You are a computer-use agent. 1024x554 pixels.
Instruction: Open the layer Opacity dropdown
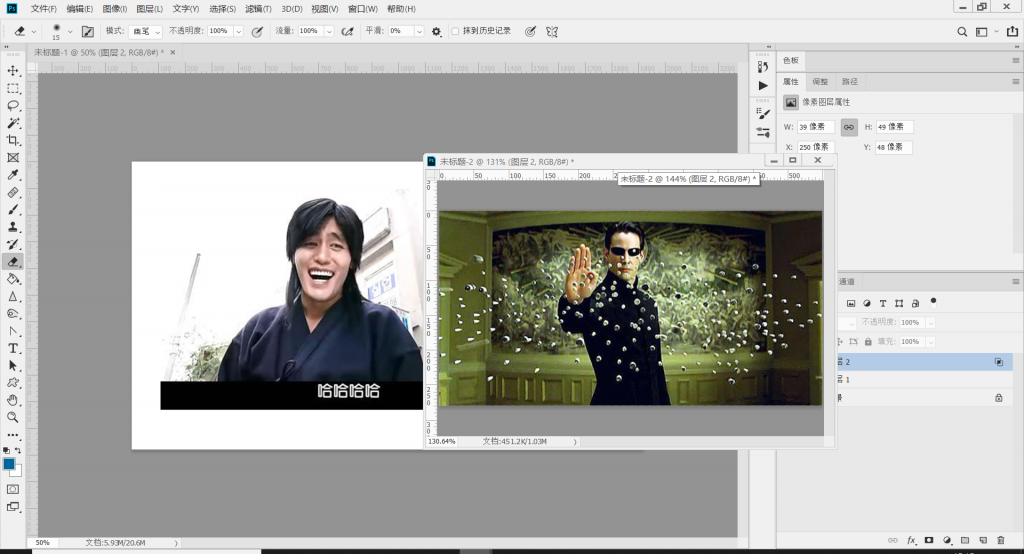(x=931, y=323)
